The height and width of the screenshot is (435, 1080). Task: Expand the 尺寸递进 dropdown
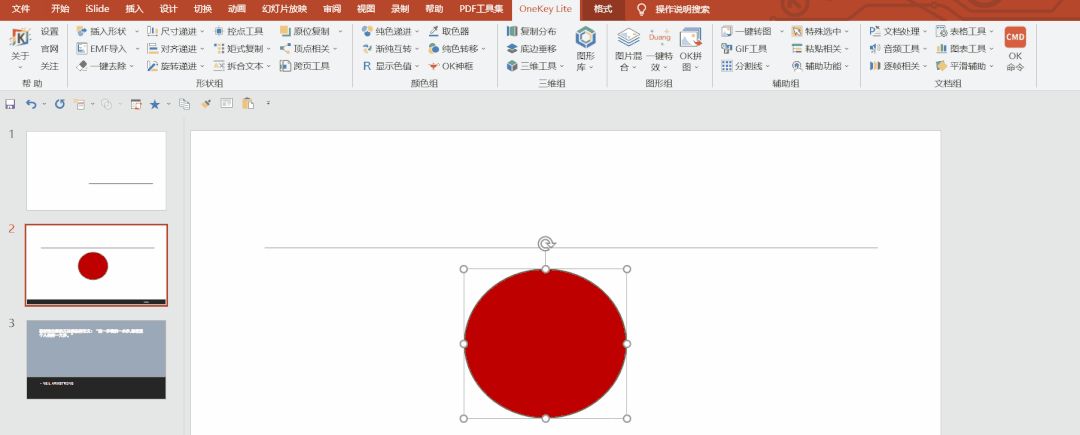tap(202, 32)
